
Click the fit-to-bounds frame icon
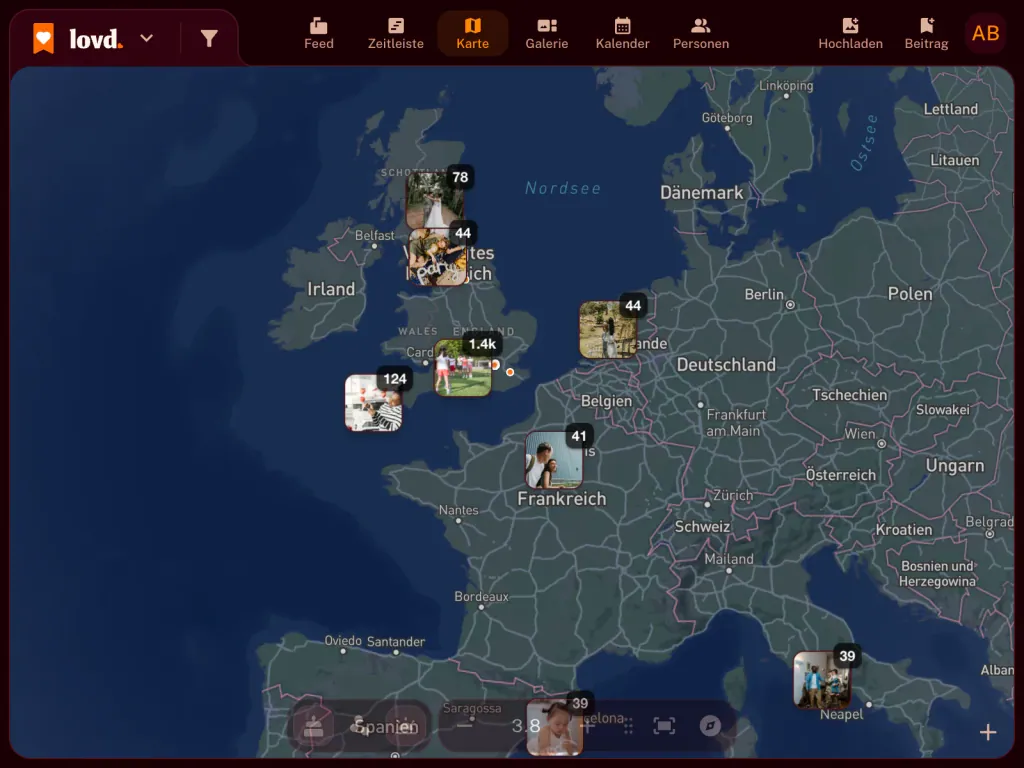(664, 726)
